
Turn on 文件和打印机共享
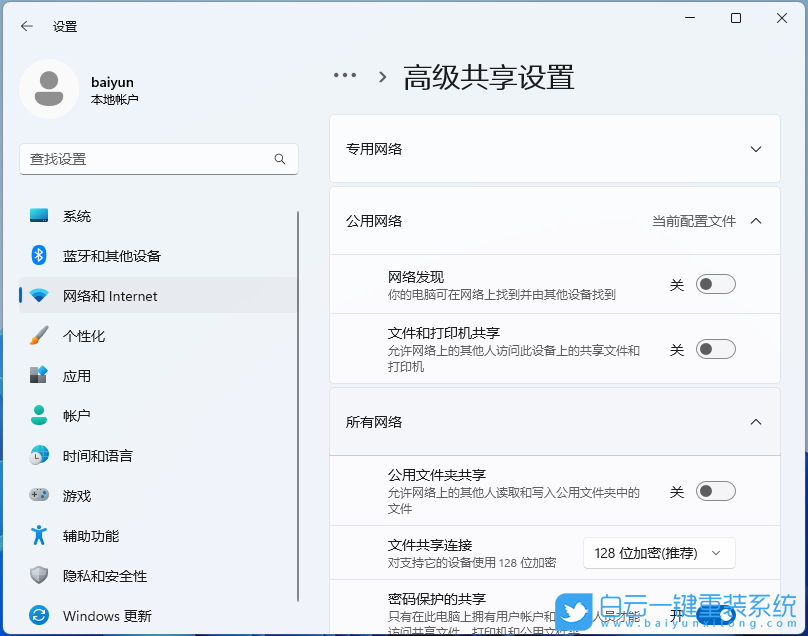click(714, 349)
